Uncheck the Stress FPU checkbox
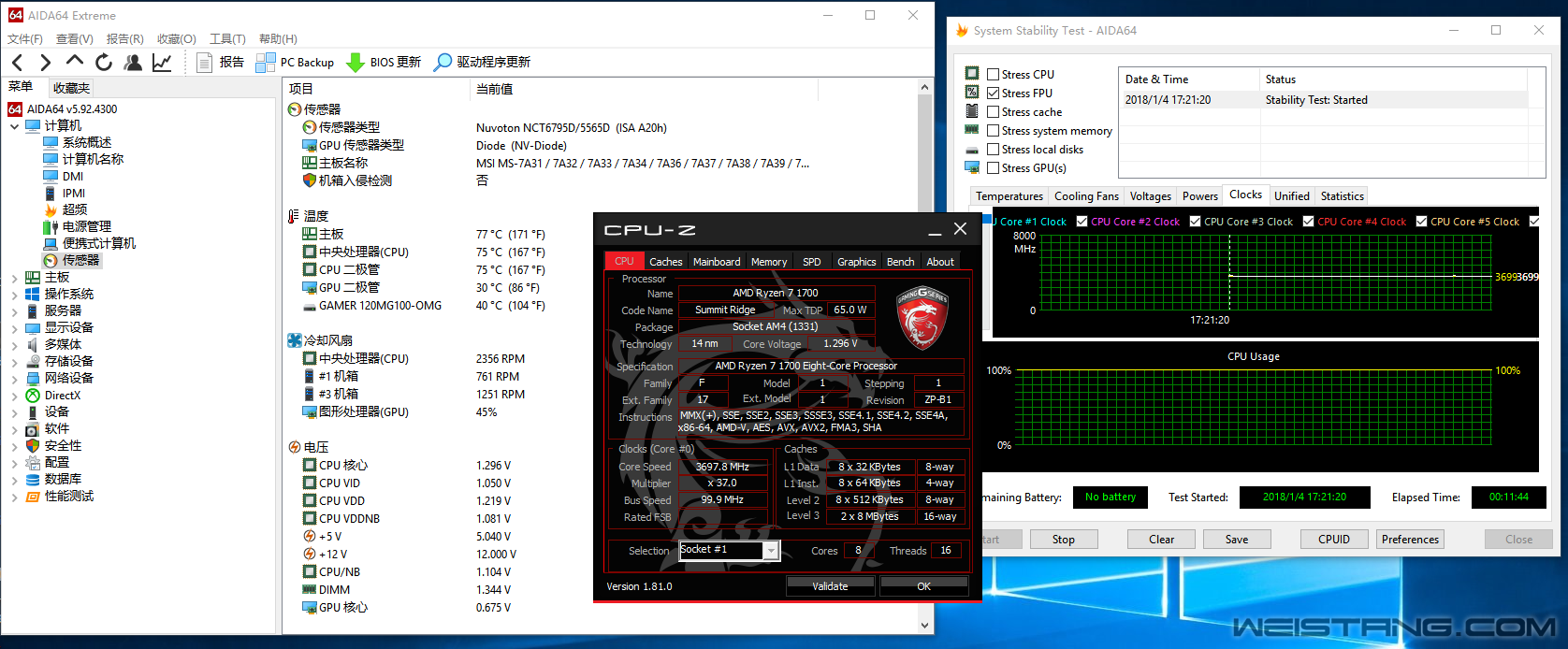Viewport: 1568px width, 649px height. [994, 94]
